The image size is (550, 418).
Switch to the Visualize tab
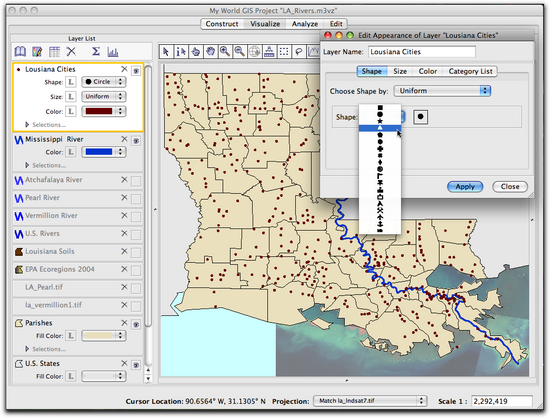coord(265,24)
